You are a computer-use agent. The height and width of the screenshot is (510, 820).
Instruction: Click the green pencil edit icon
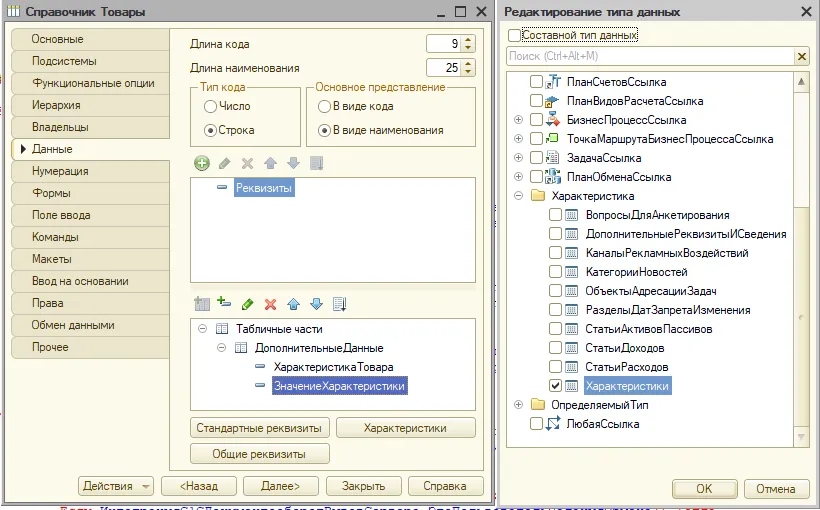[x=247, y=303]
